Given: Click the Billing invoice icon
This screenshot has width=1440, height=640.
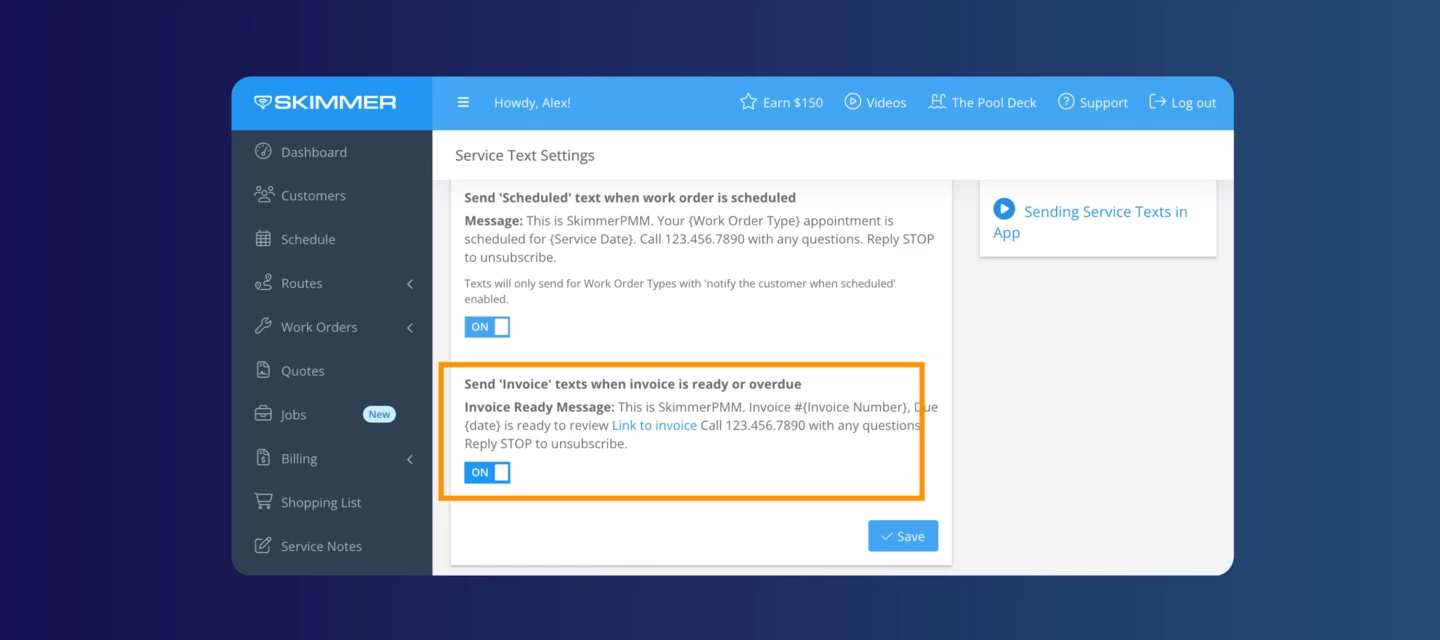Looking at the screenshot, I should pos(263,458).
